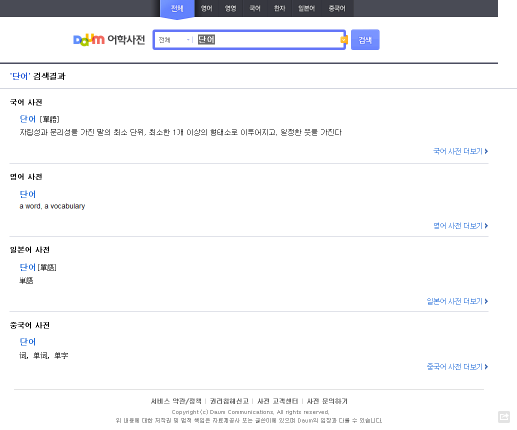Click the Korean definition text under 국어 사전

click(180, 132)
